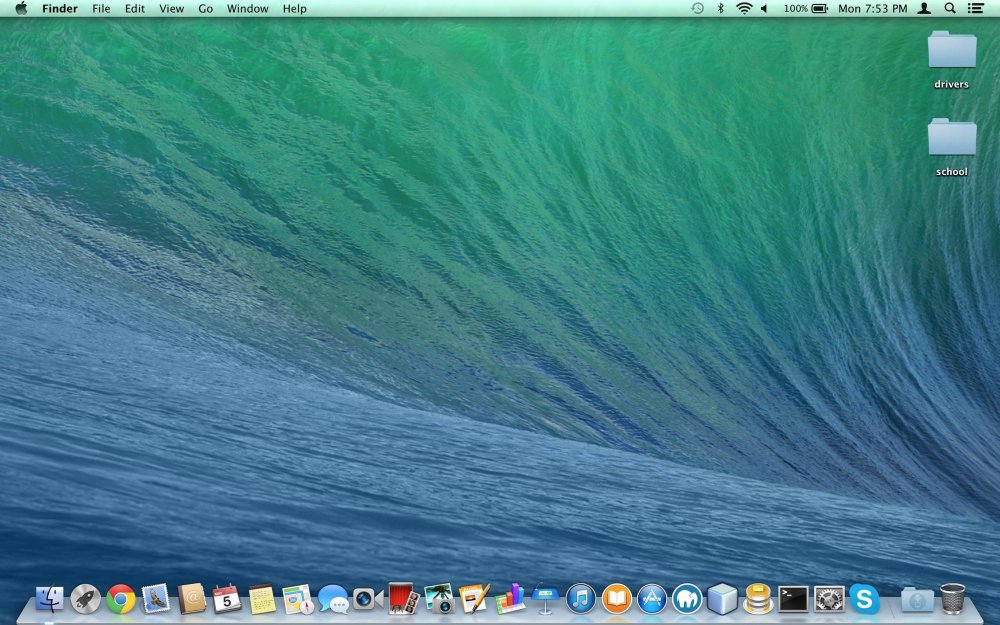Open the View menu
This screenshot has width=1000, height=625.
[x=171, y=8]
